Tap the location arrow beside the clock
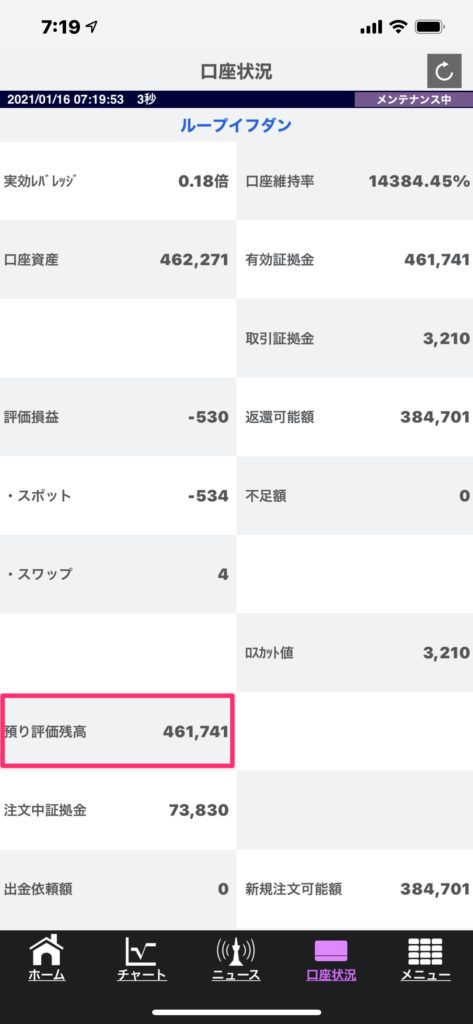473x1024 pixels. [x=91, y=27]
